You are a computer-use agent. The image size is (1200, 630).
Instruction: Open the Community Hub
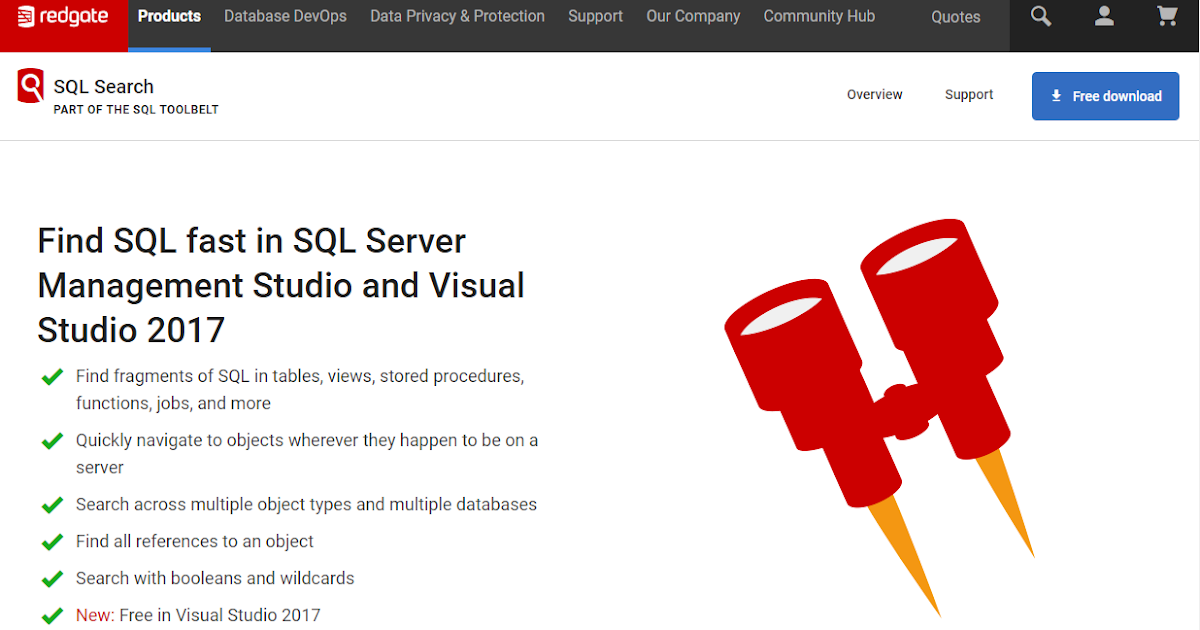819,16
